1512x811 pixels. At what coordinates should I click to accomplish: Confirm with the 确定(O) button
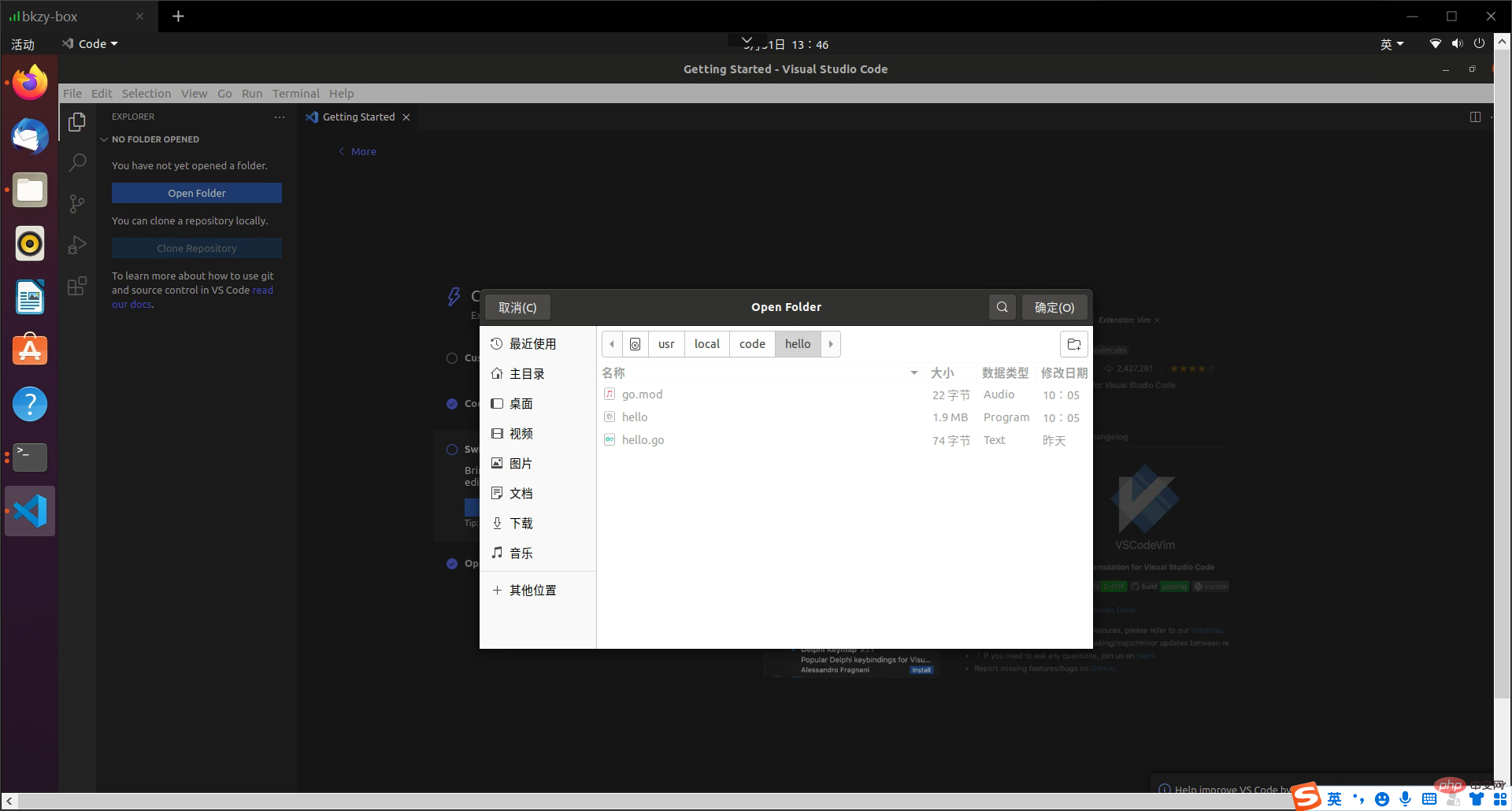[1054, 307]
